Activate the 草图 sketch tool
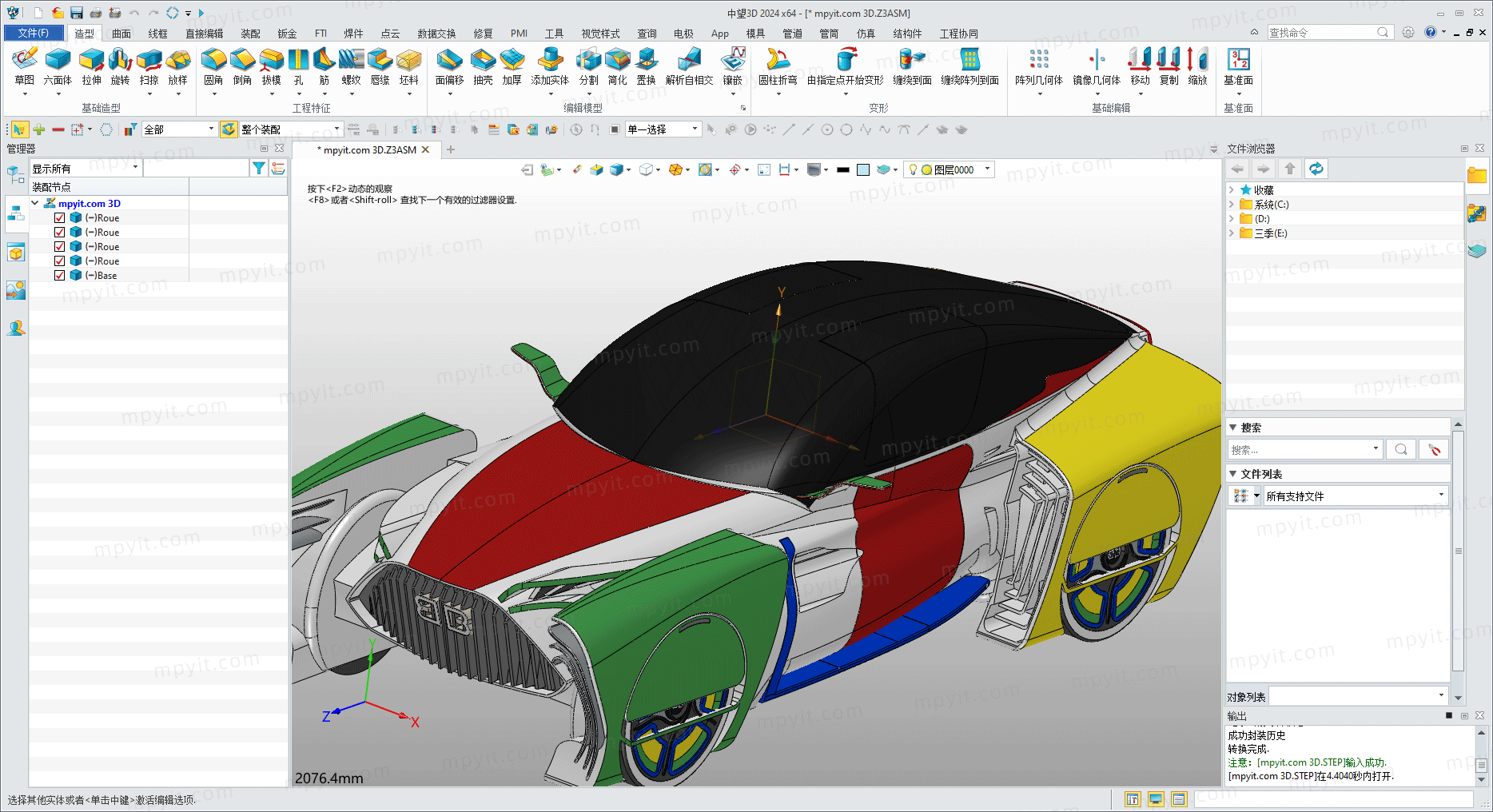1493x812 pixels. click(25, 66)
